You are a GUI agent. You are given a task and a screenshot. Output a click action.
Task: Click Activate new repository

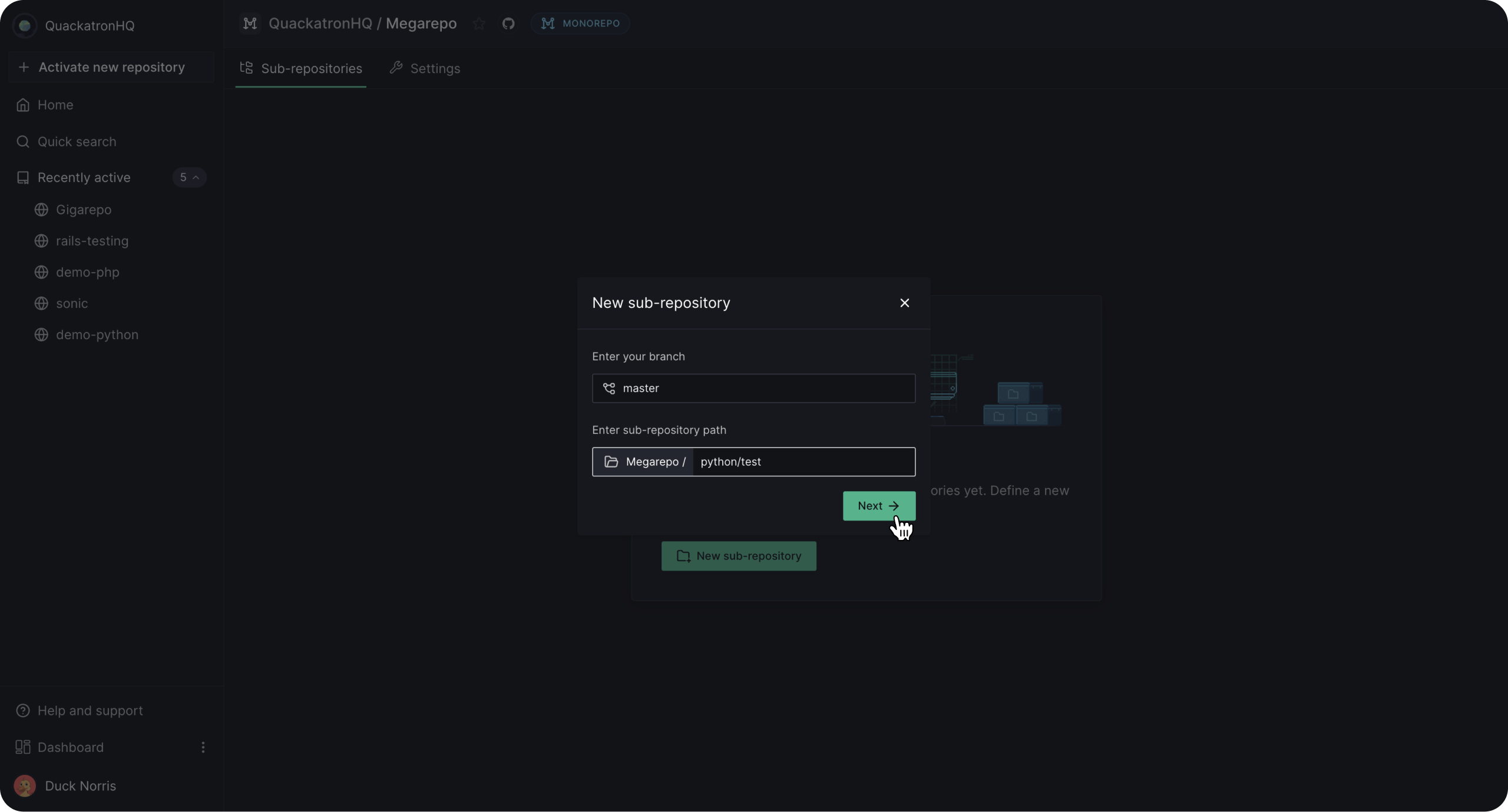point(111,67)
